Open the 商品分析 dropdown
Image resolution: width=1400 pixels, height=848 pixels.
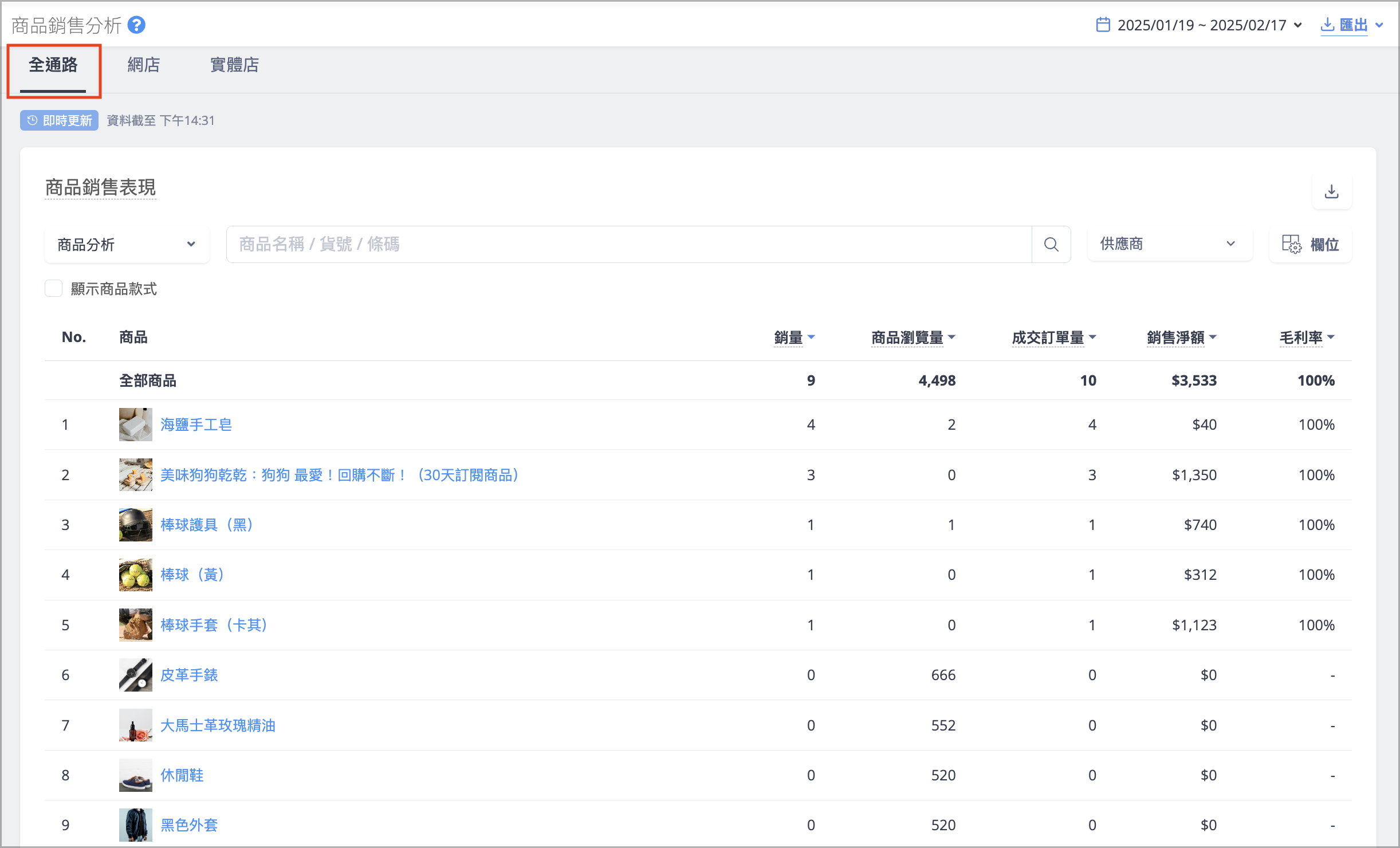[127, 245]
